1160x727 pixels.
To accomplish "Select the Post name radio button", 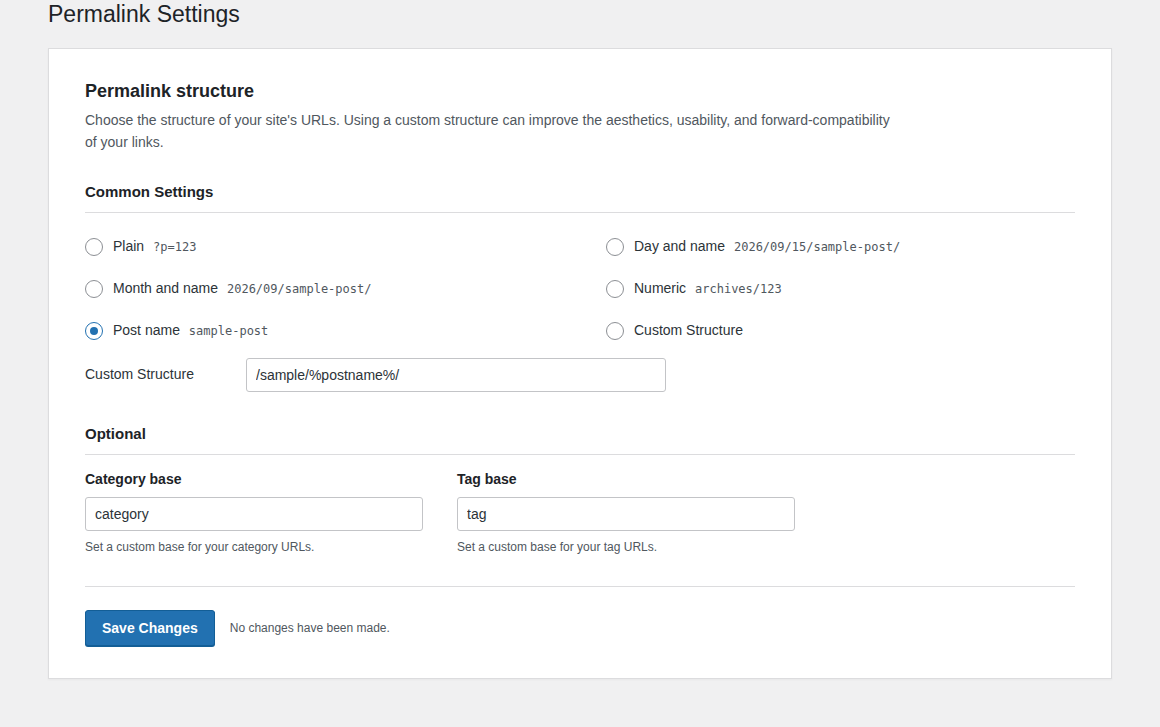I will click(94, 331).
